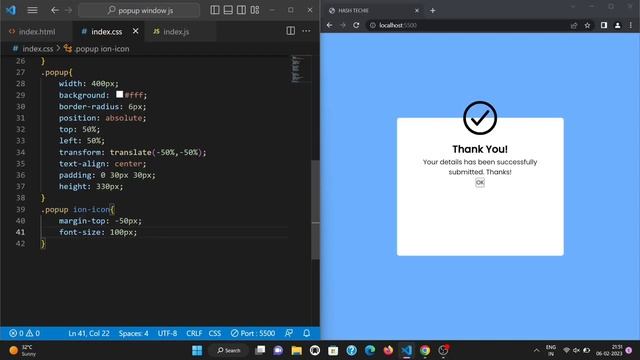The height and width of the screenshot is (360, 640).
Task: Click the code minimap preview
Action: pyautogui.click(x=297, y=69)
